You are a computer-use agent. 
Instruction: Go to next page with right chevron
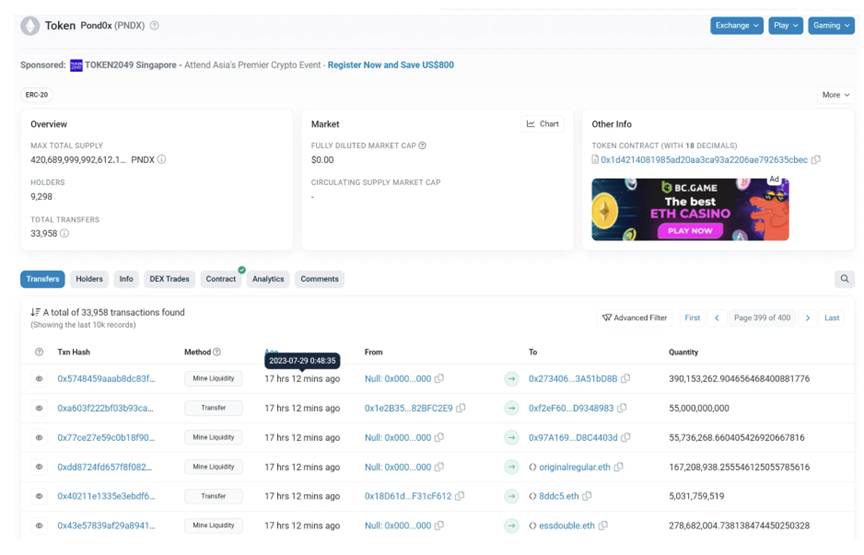(x=808, y=318)
